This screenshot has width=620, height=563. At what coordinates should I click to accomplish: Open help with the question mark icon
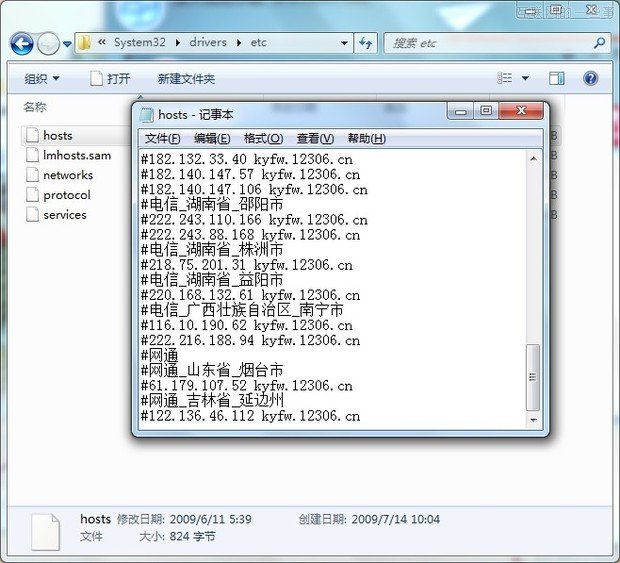coord(590,78)
